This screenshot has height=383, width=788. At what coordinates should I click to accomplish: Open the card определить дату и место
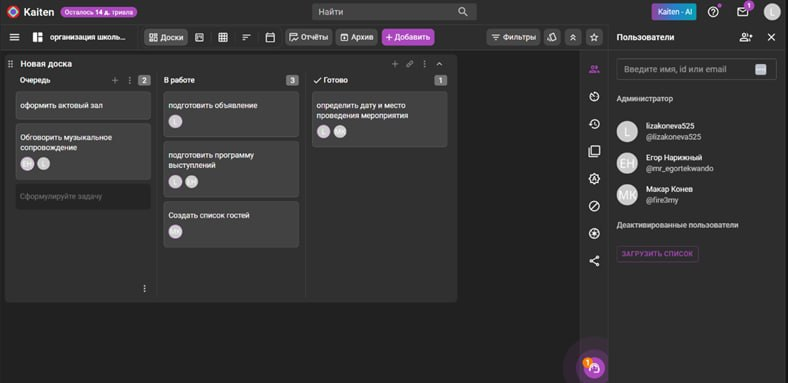(379, 119)
